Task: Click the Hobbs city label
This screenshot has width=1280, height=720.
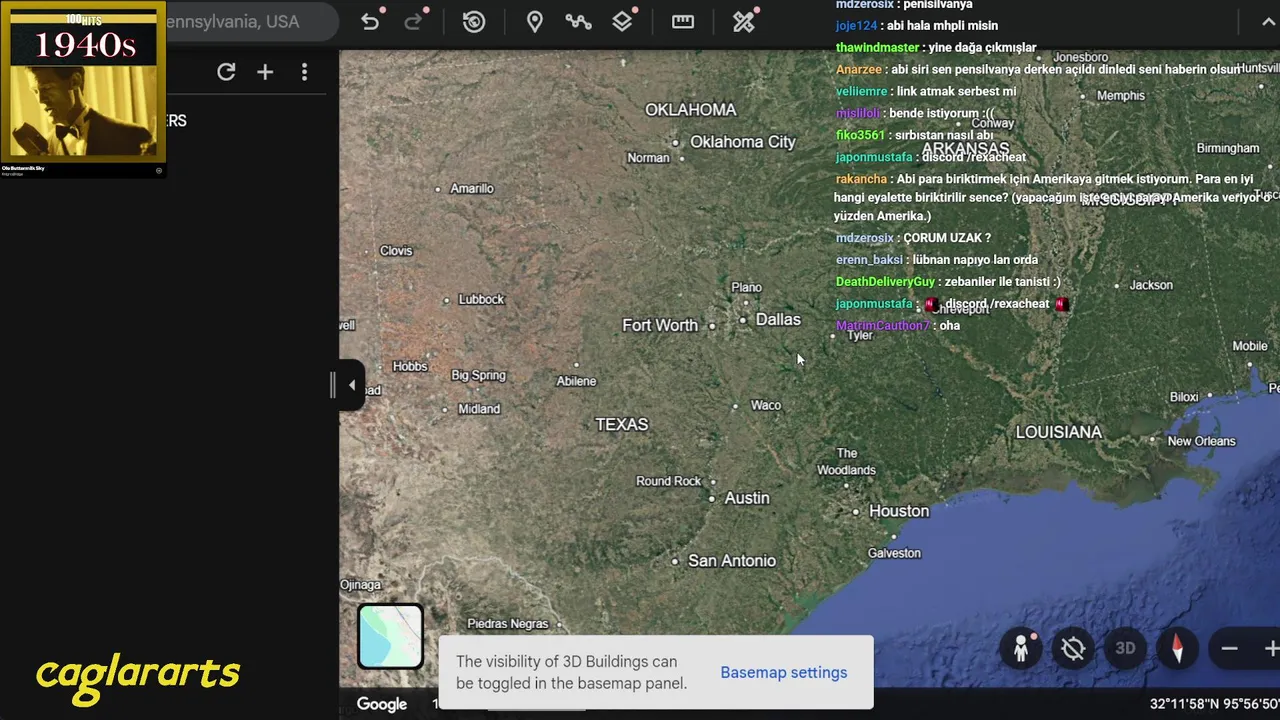Action: [x=410, y=367]
